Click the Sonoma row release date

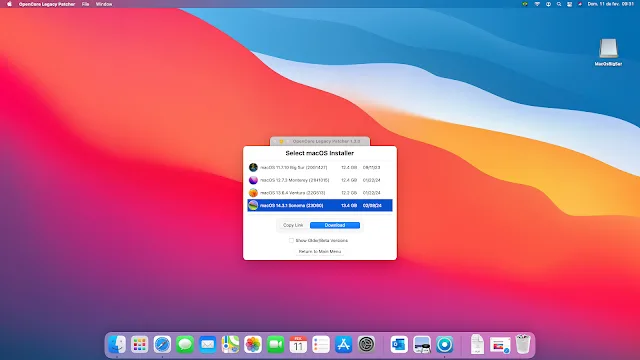tap(372, 206)
